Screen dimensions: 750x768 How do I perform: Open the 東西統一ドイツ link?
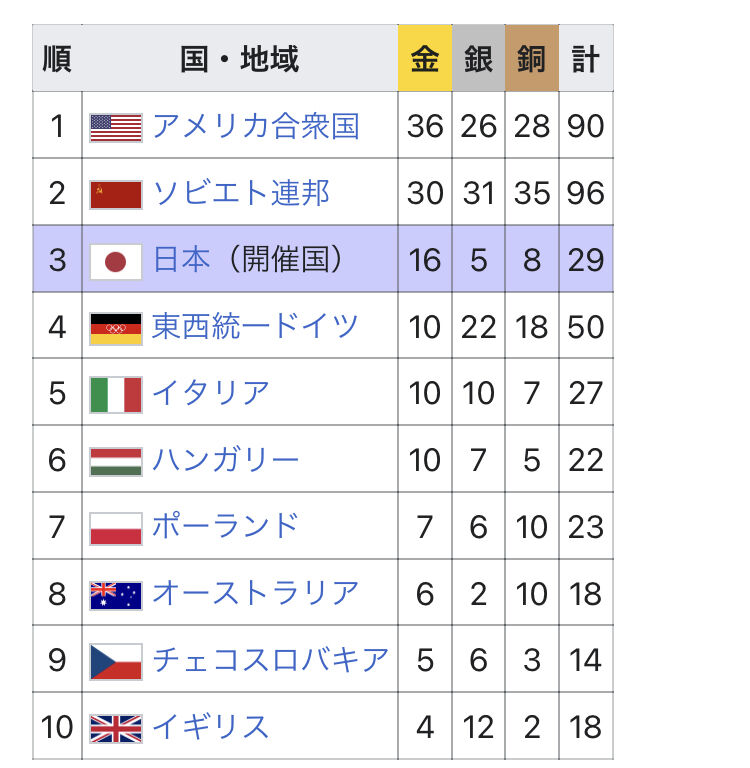point(255,327)
